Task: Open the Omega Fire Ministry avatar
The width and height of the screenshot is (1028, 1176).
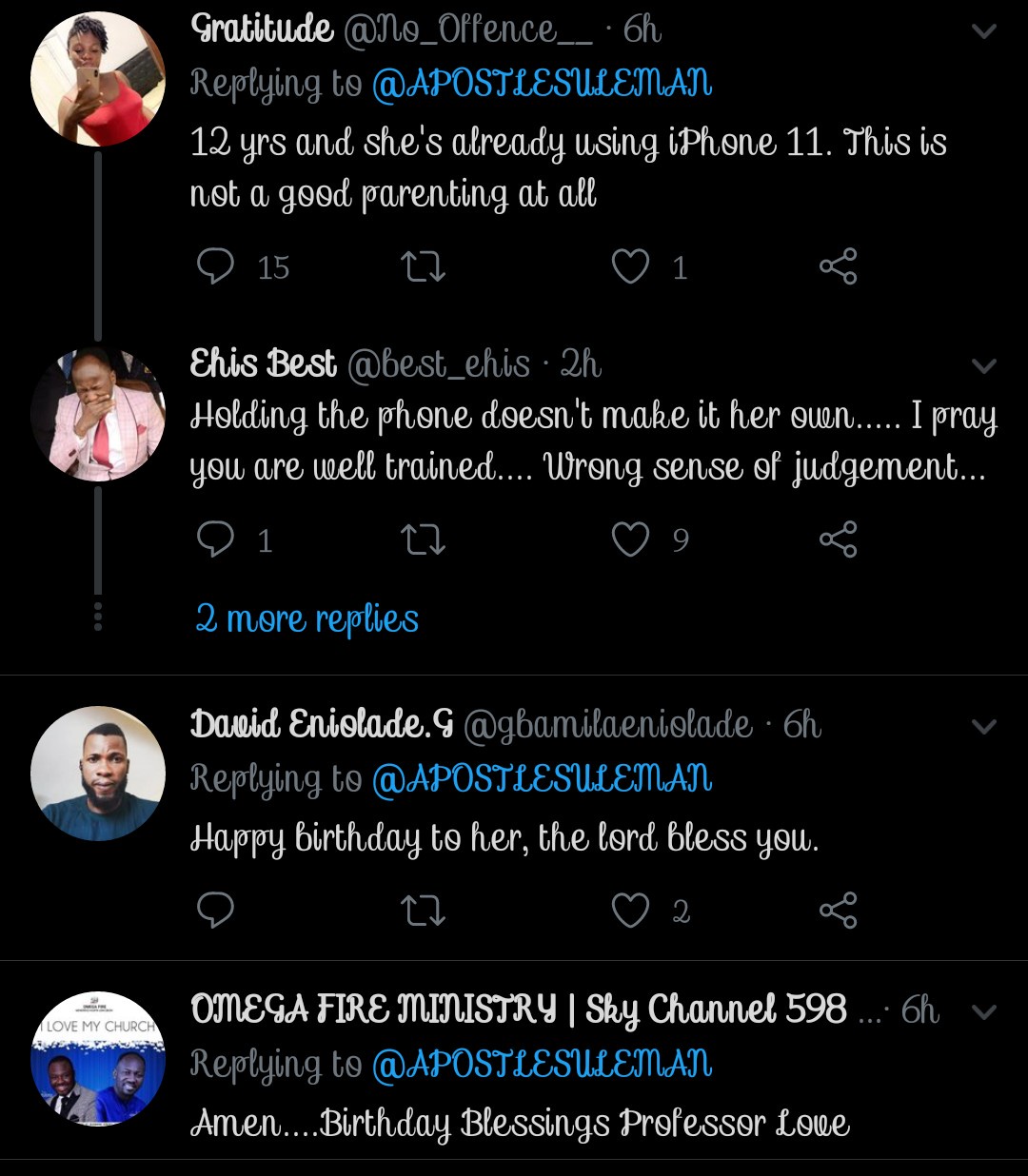Action: tap(98, 1059)
